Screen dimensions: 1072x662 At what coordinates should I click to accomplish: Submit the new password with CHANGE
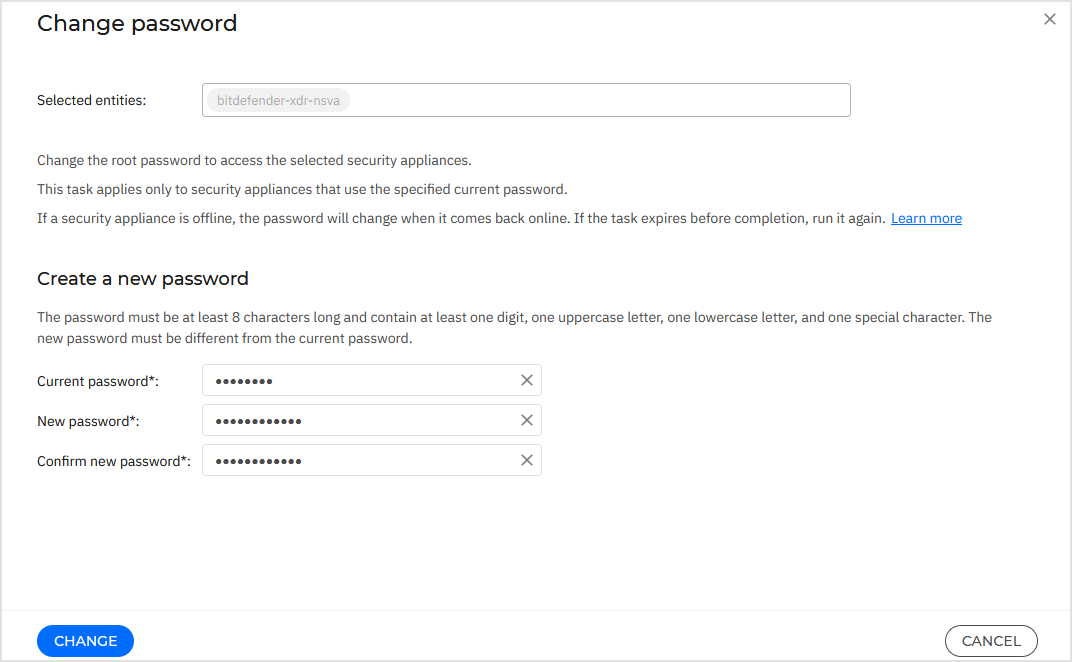tap(85, 641)
